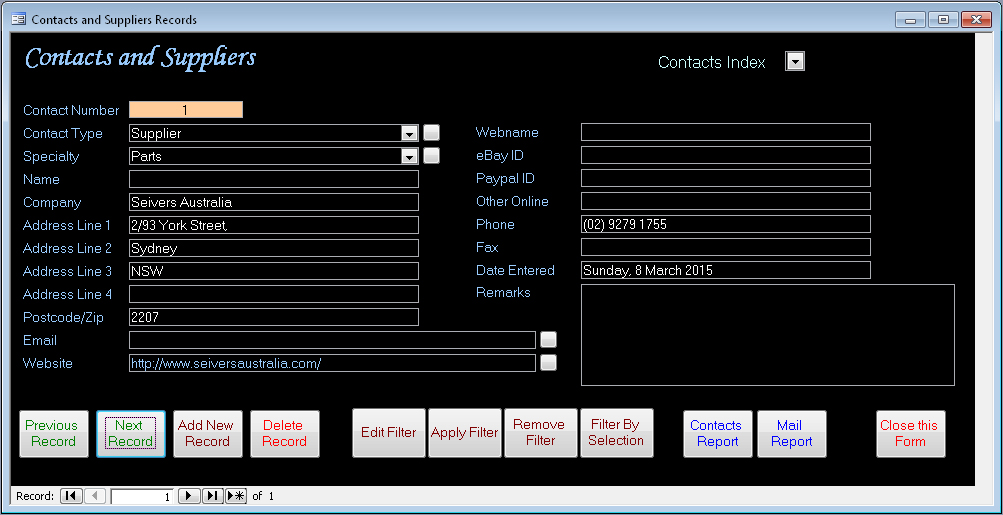Open the Mail Report
The width and height of the screenshot is (1003, 515).
[792, 434]
